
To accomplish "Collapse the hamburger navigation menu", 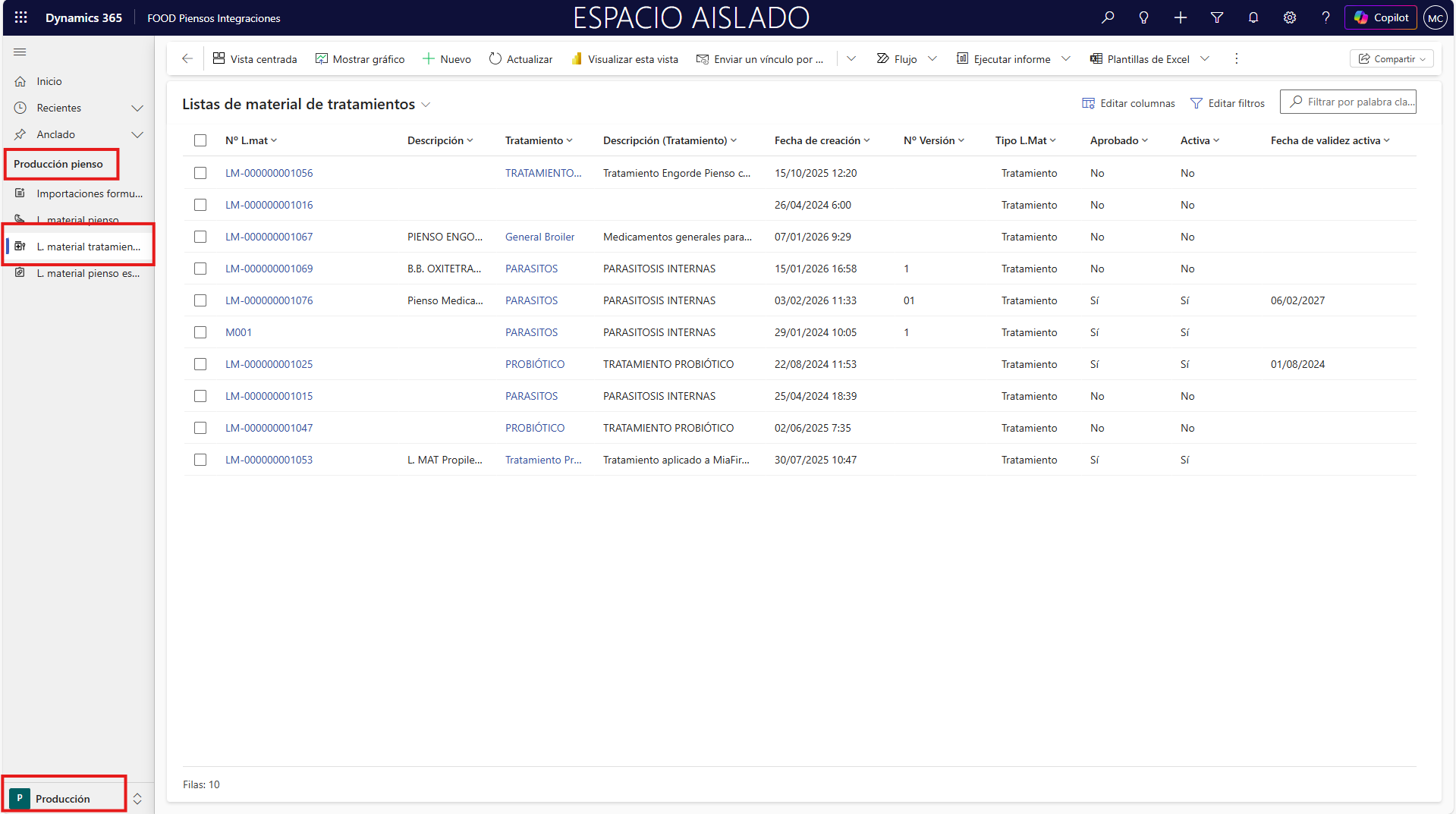I will (x=20, y=52).
